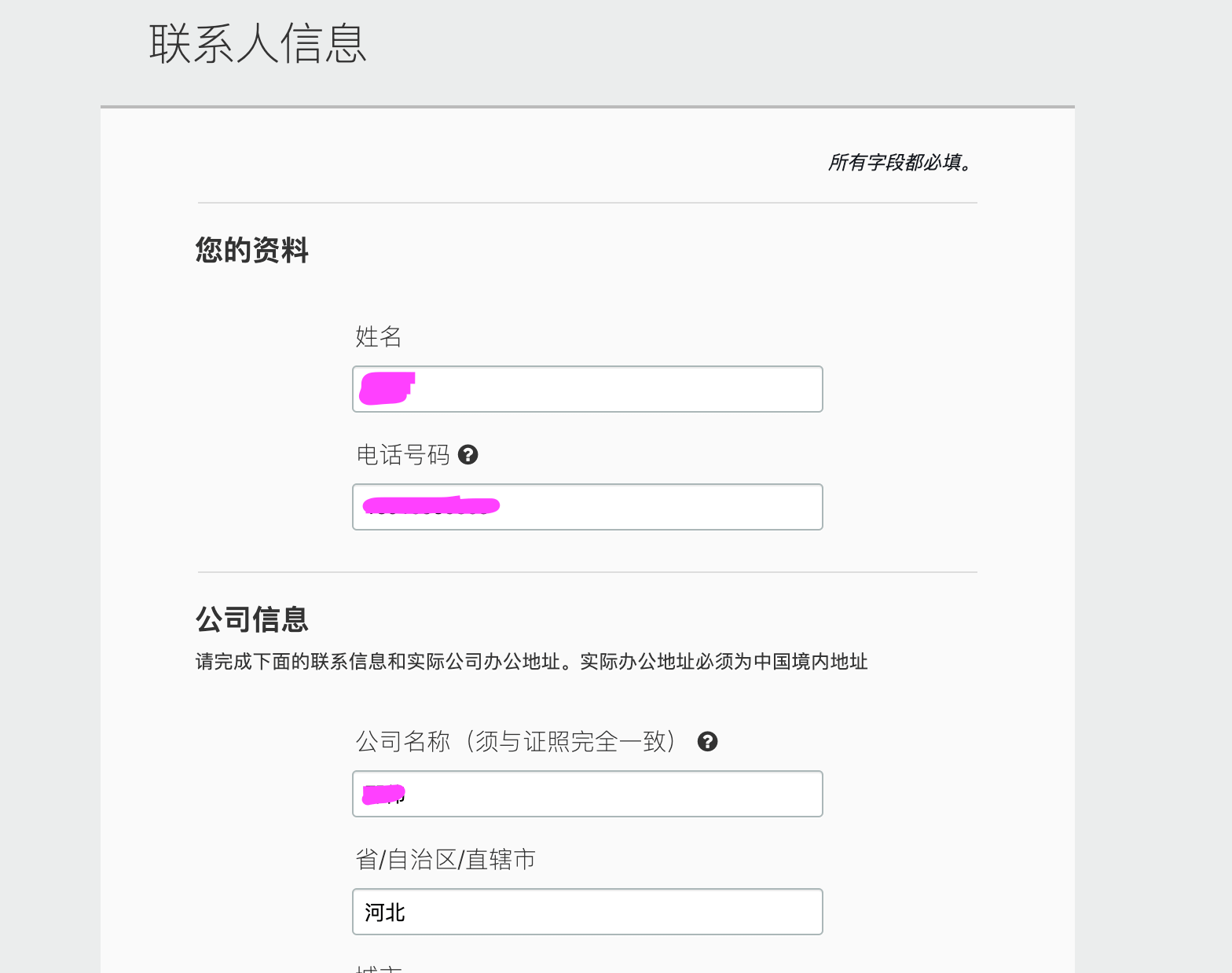Click the pink scribble covering the phone number

click(x=431, y=505)
